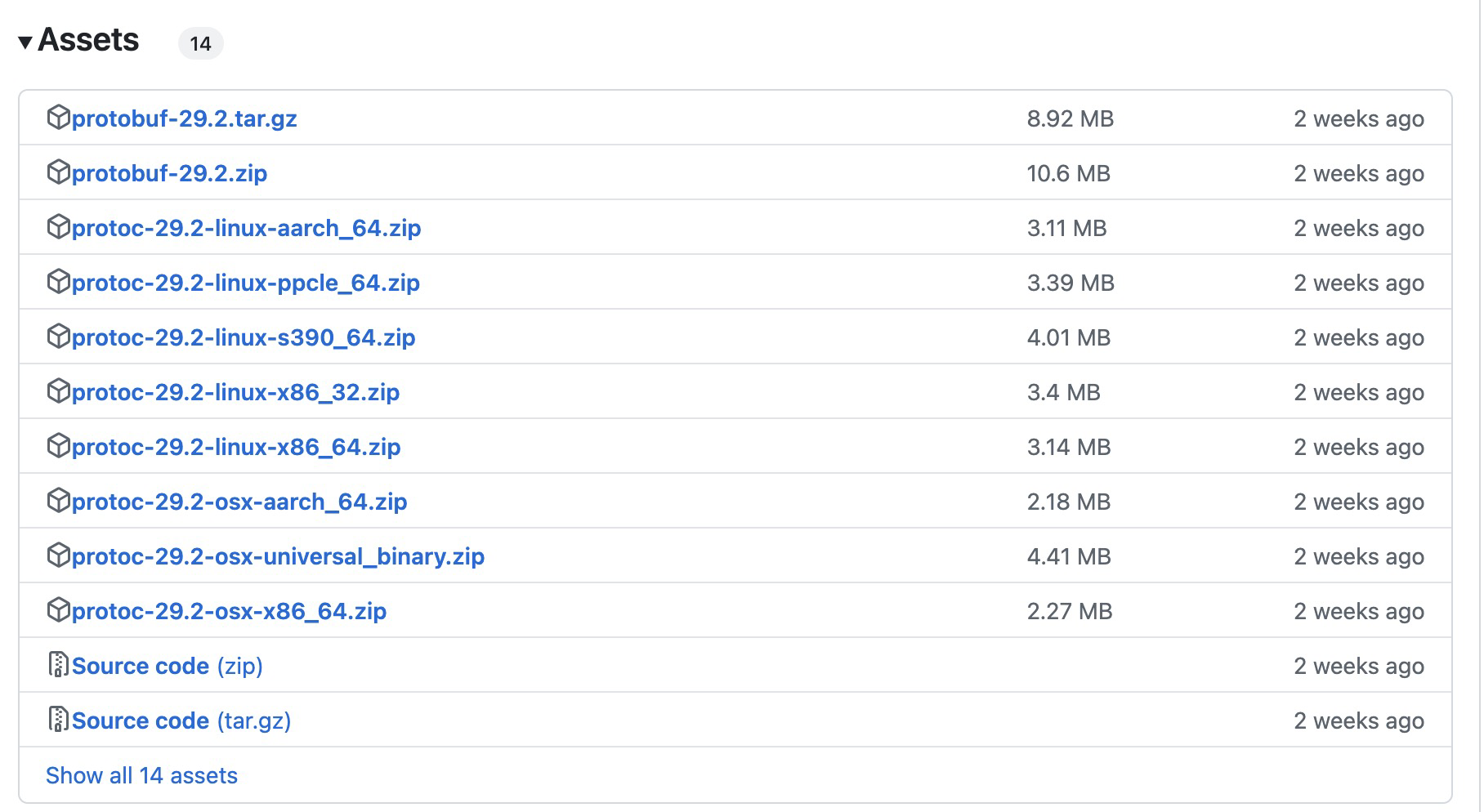Download protoc-29.2-linux-x86_32.zip
The width and height of the screenshot is (1484, 812).
tap(235, 393)
